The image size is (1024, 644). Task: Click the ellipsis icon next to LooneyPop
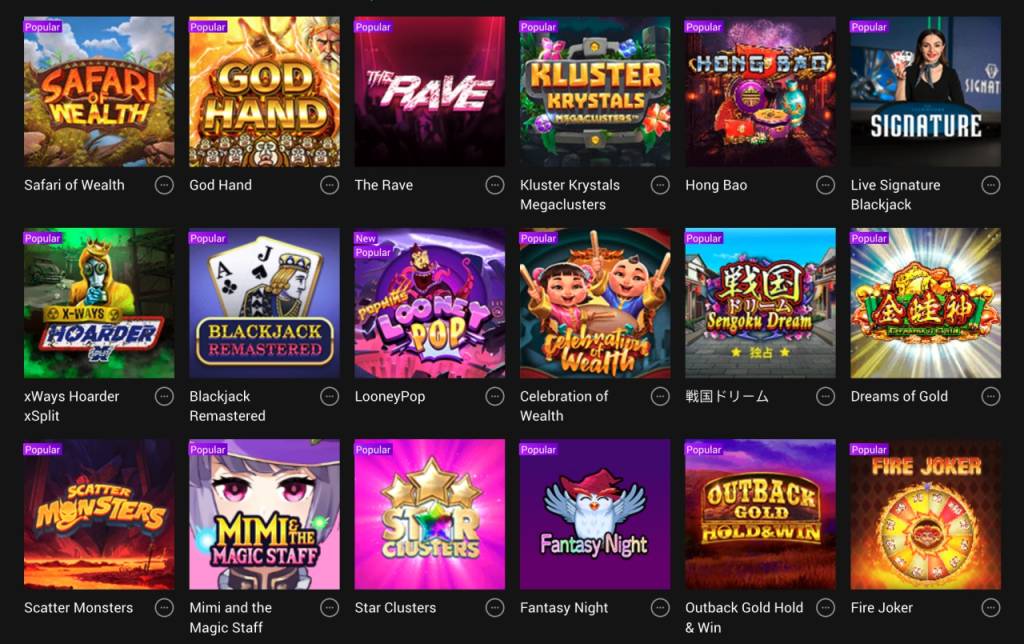tap(495, 396)
